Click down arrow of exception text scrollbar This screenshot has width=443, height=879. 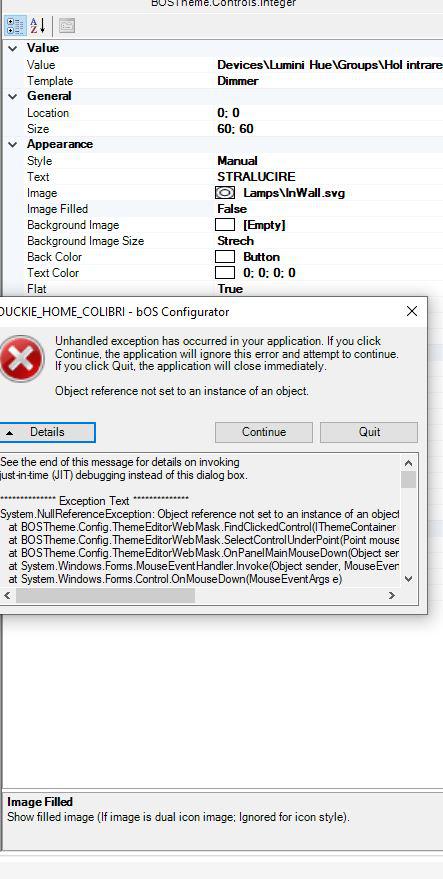(408, 579)
